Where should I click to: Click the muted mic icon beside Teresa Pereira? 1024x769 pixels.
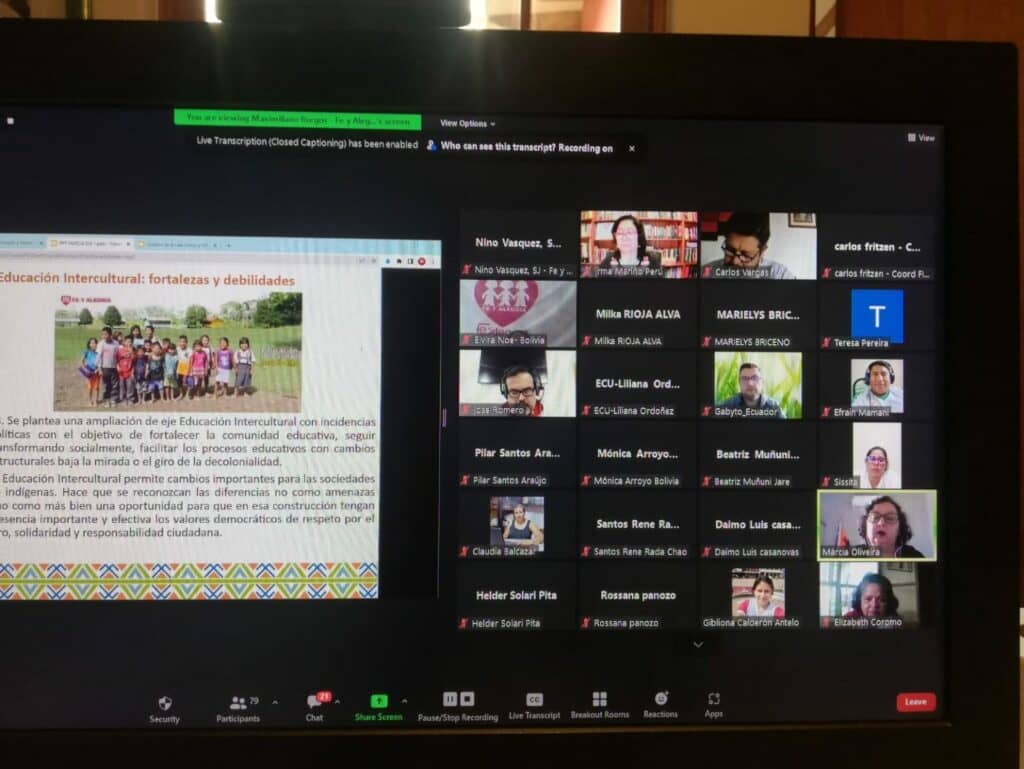tap(827, 343)
